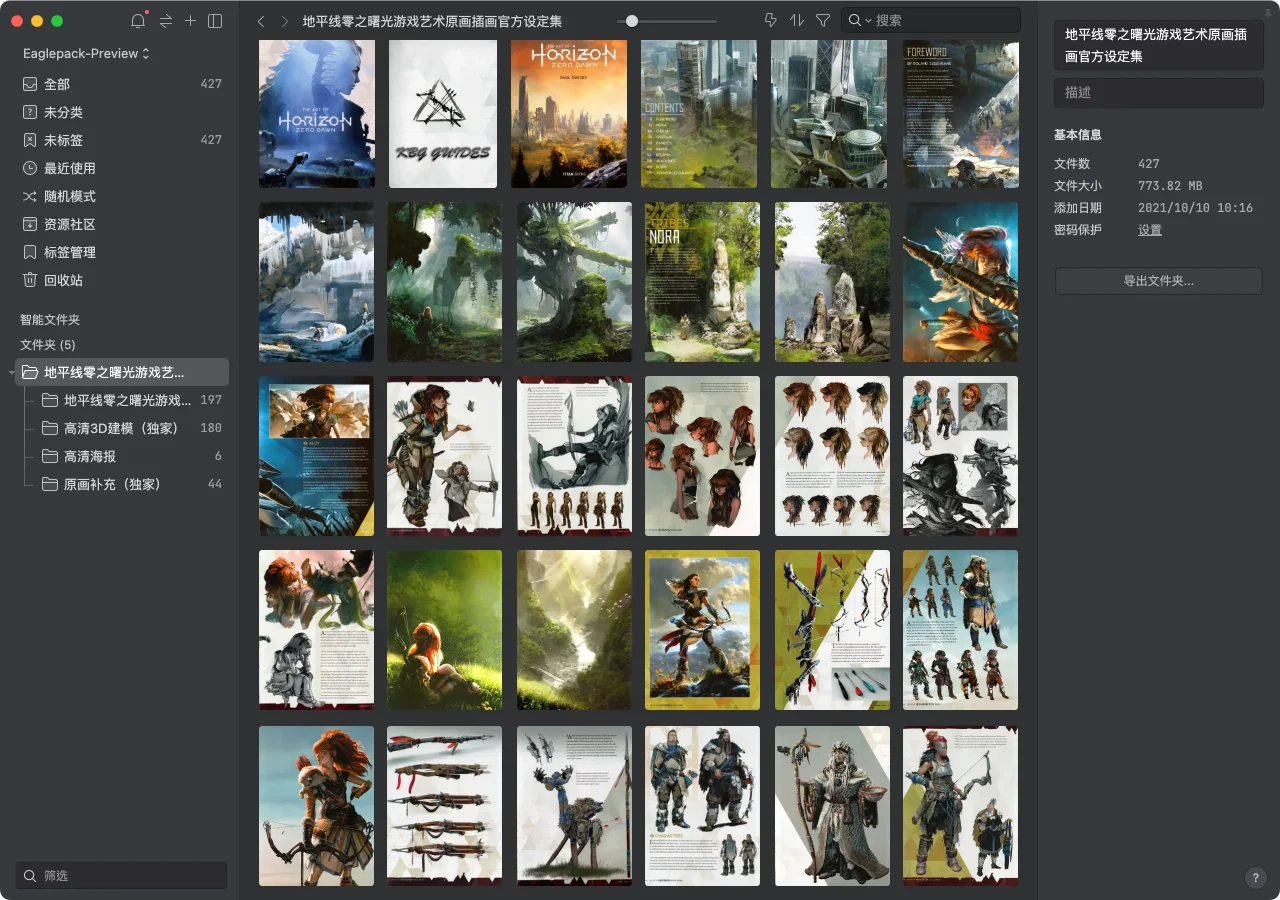Select the red-haired girl in grass thumbnail
1280x900 pixels.
(x=444, y=630)
